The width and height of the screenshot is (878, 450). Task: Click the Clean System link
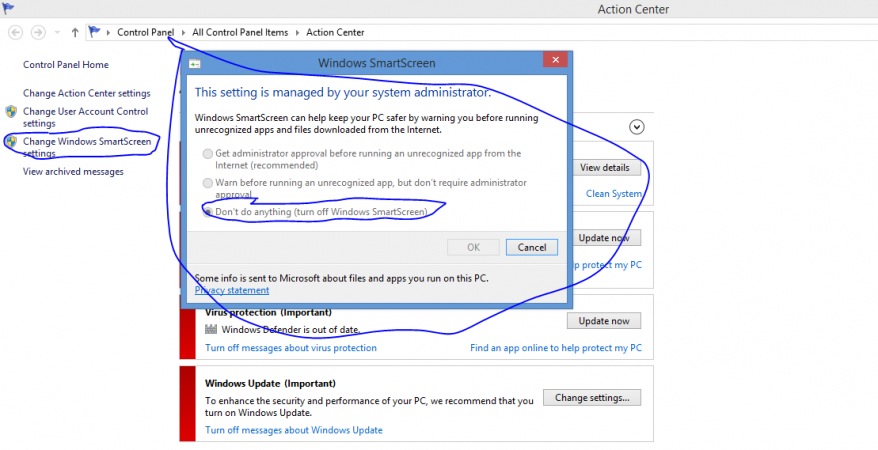pos(614,194)
